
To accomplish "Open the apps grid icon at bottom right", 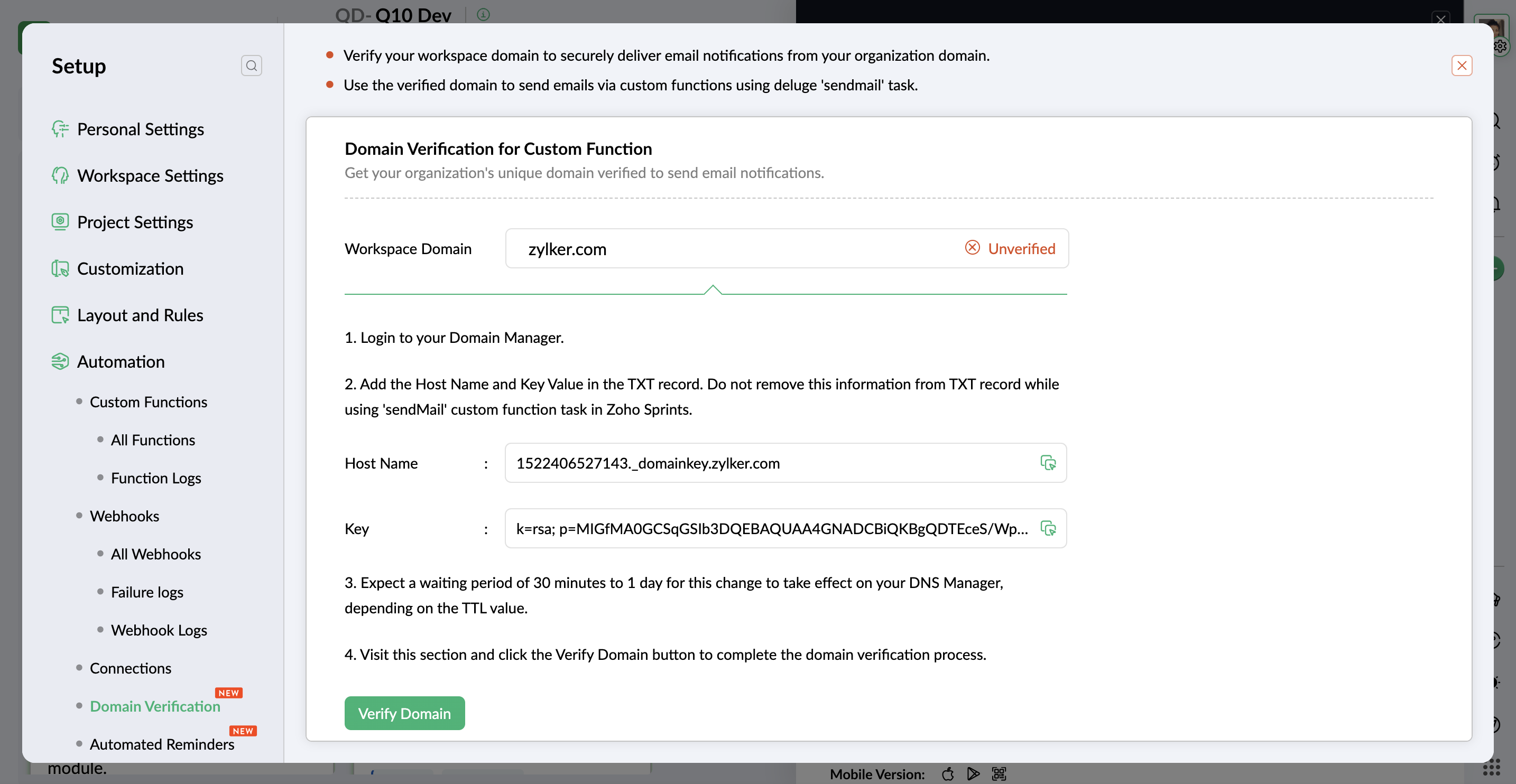I will pyautogui.click(x=1491, y=768).
